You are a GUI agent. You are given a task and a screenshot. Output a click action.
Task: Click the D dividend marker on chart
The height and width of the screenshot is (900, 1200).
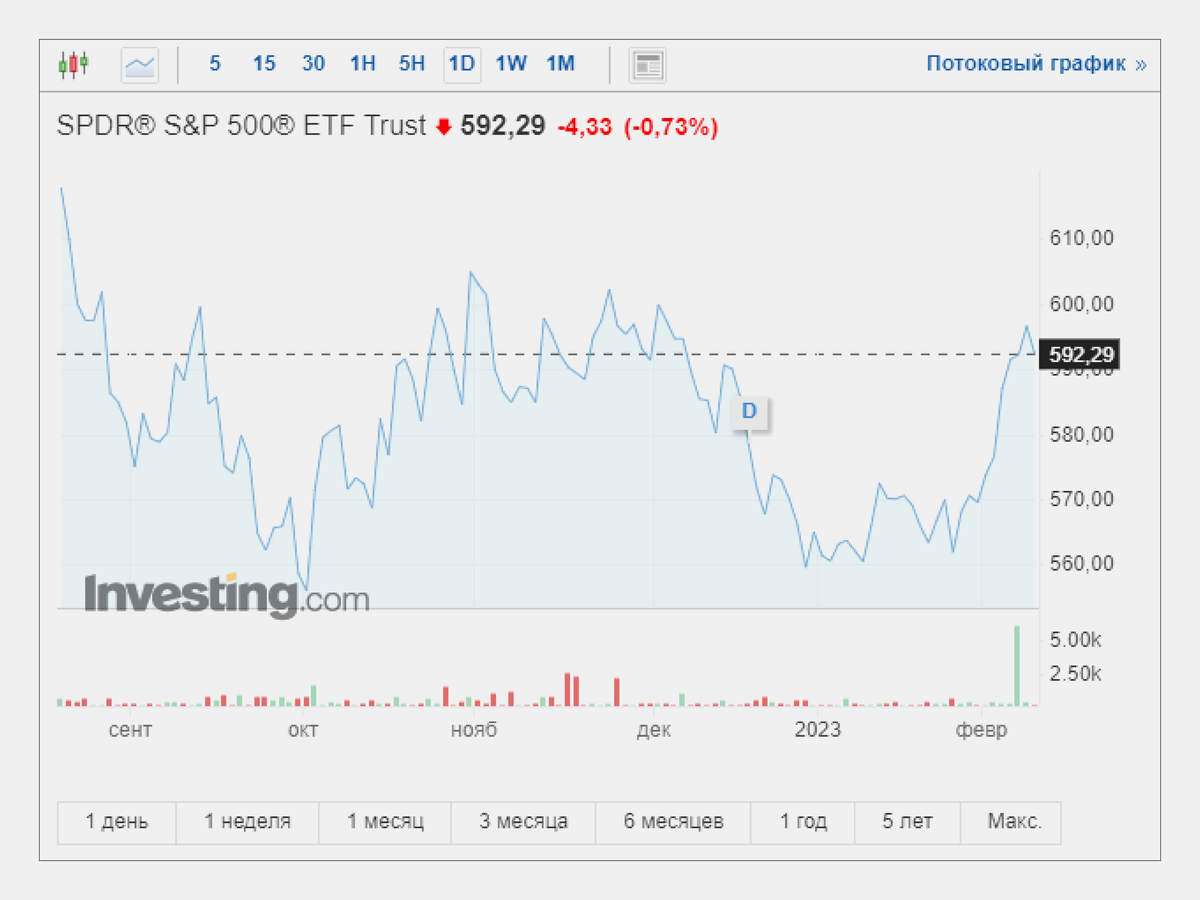point(750,412)
